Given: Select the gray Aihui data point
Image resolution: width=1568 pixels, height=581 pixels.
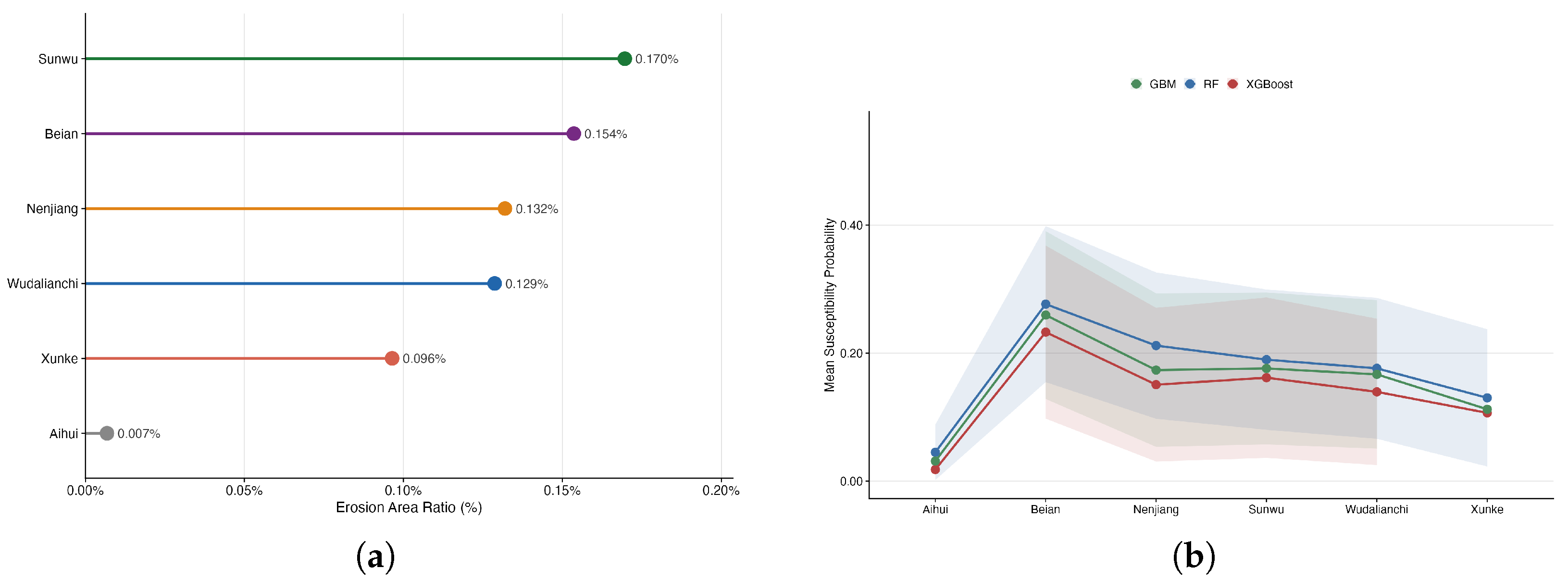Looking at the screenshot, I should click(107, 433).
